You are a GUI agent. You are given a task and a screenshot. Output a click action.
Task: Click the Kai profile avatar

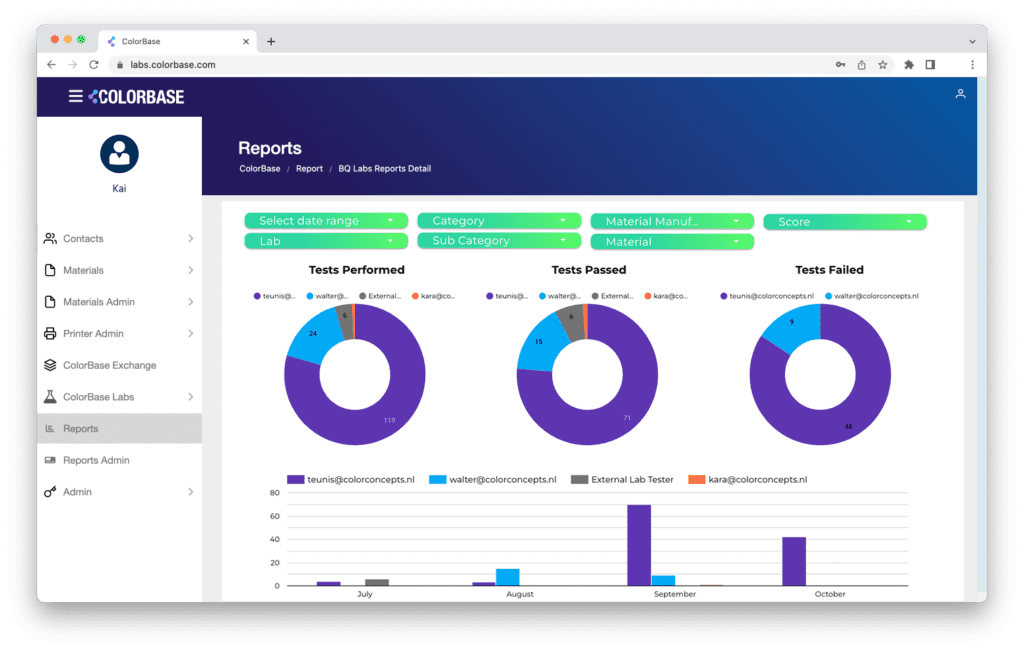[119, 154]
